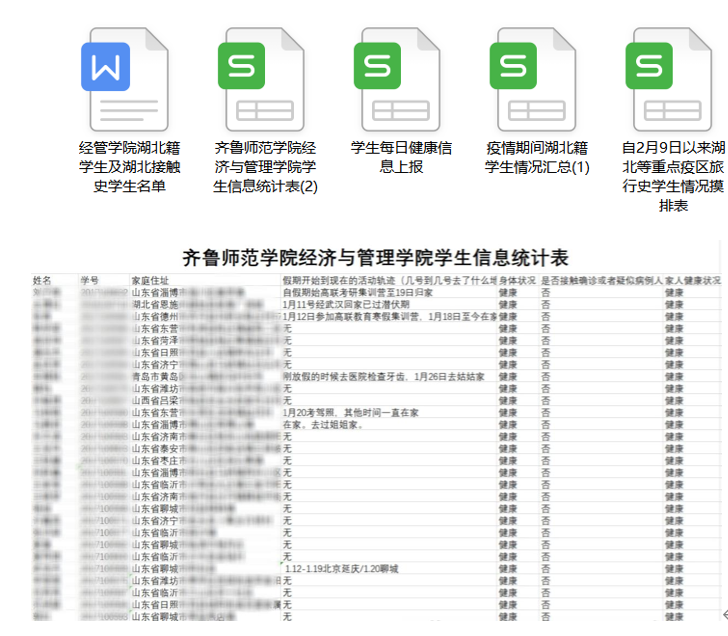Select the 学号 column header cell
The width and height of the screenshot is (728, 636).
click(x=91, y=281)
